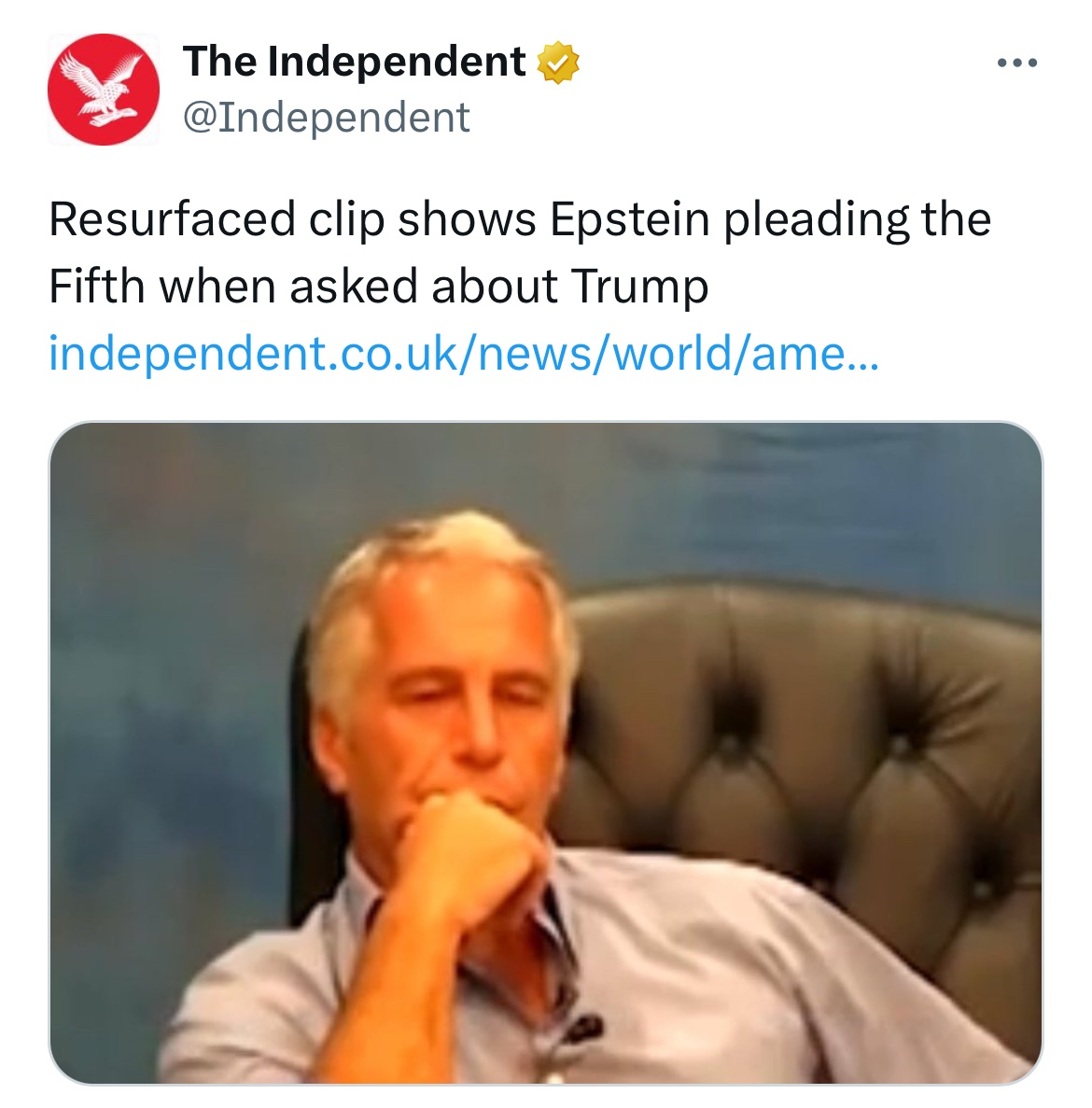Click the word Trump in the tweet

[639, 288]
